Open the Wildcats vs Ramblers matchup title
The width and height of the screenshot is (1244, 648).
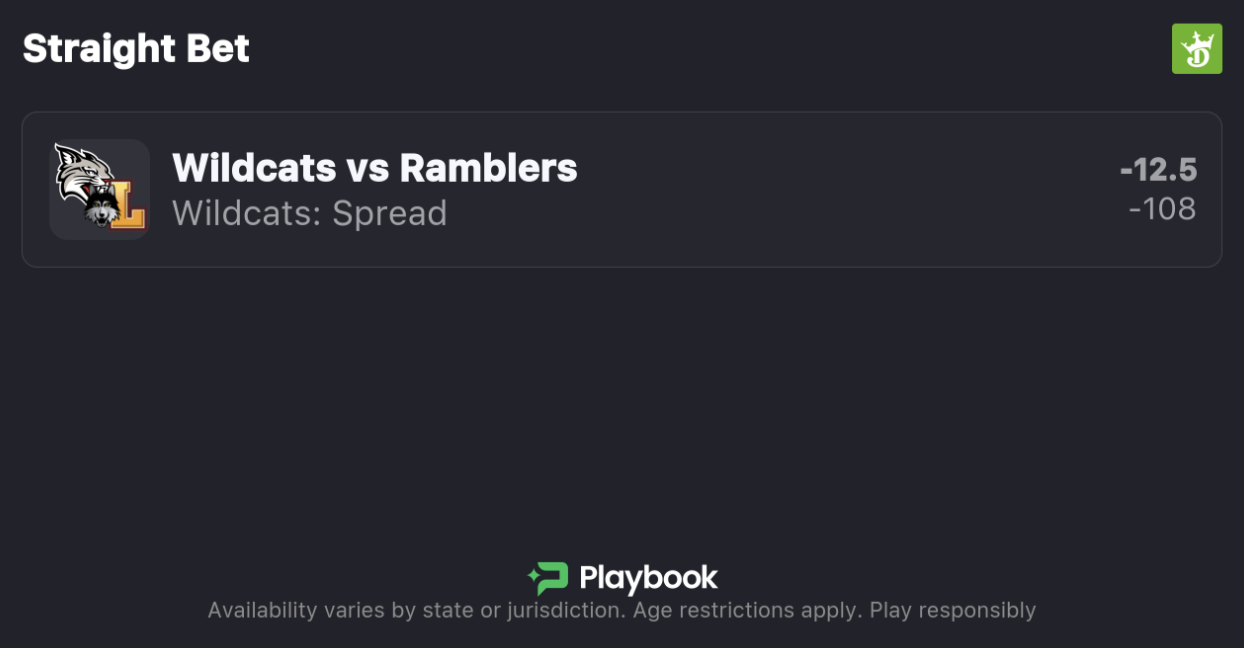374,168
